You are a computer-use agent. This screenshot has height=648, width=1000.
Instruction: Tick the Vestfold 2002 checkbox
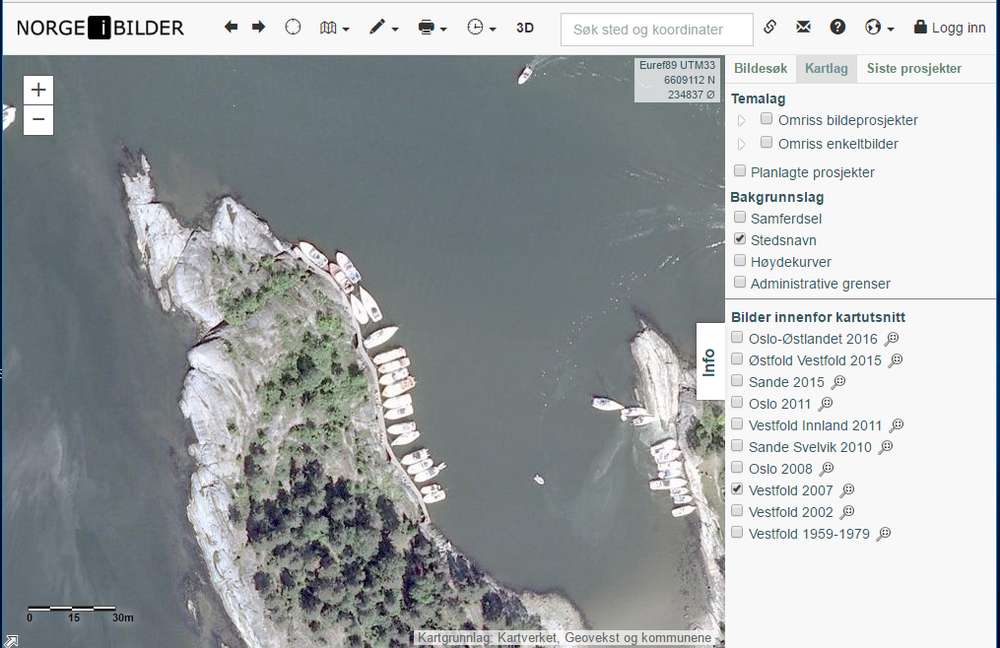coord(737,510)
